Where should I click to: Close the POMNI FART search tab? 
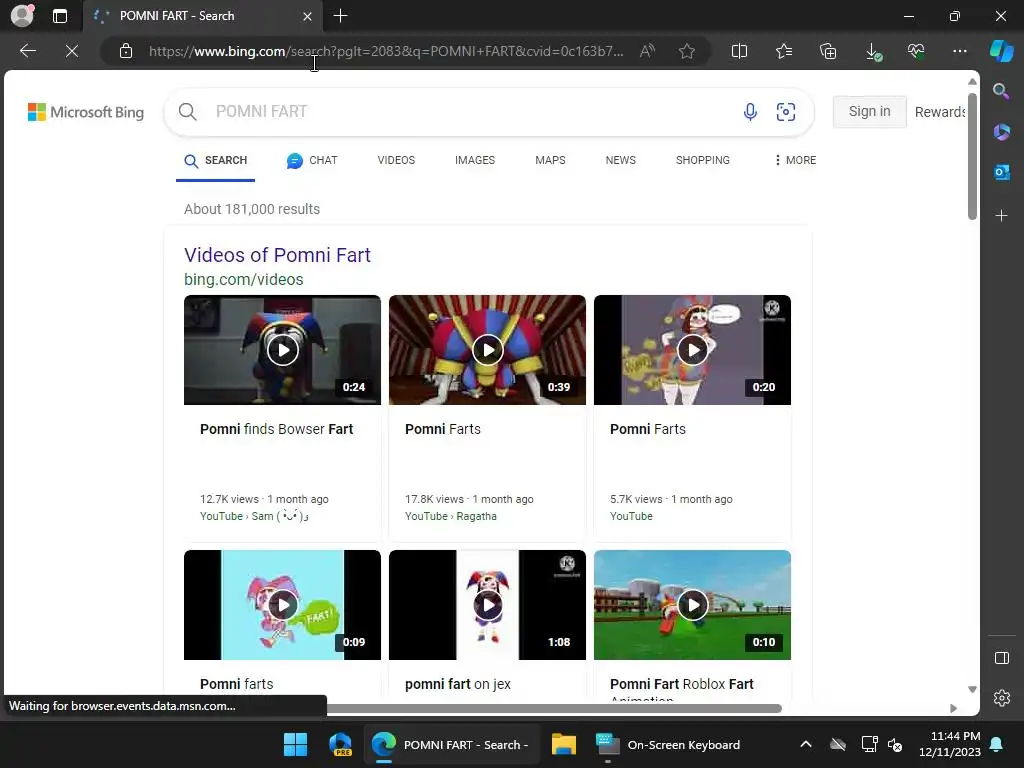[307, 16]
